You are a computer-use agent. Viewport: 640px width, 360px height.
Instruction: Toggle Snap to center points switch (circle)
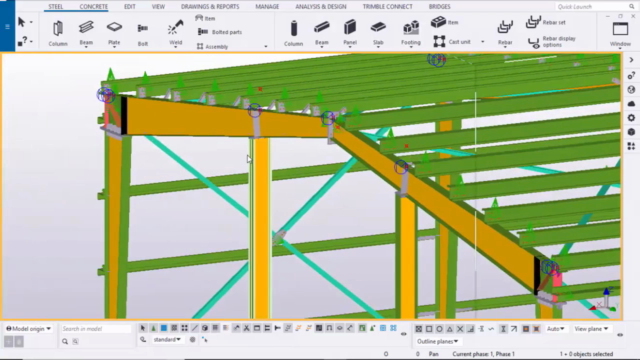click(439, 329)
